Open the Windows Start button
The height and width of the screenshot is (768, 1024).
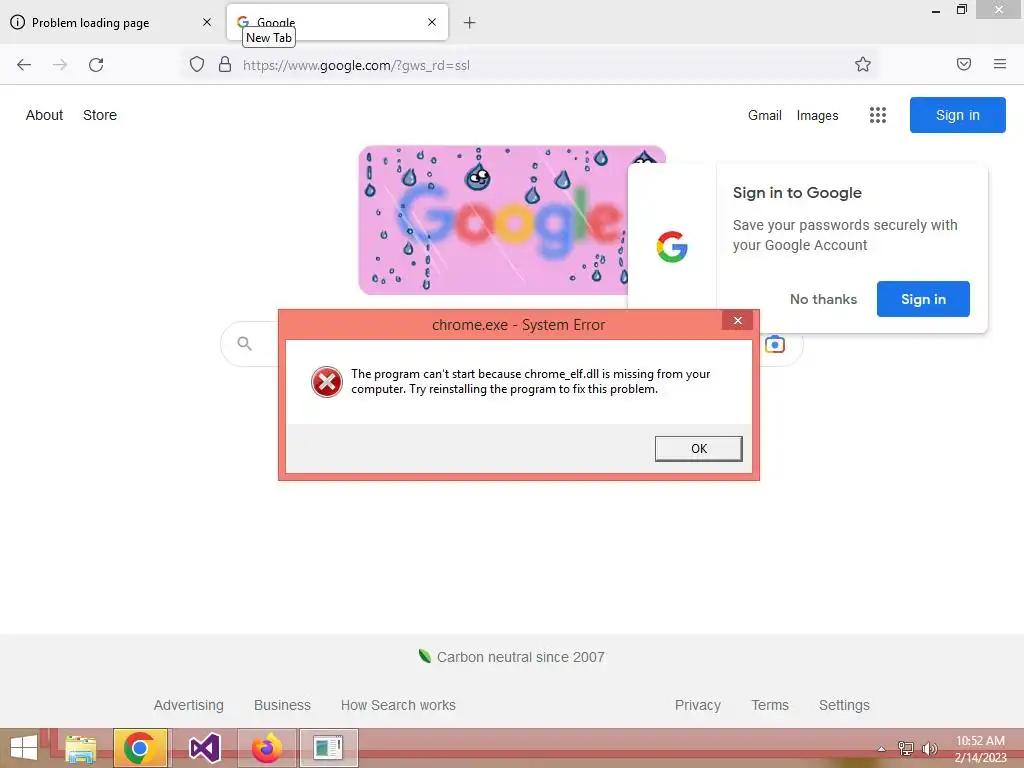click(24, 748)
